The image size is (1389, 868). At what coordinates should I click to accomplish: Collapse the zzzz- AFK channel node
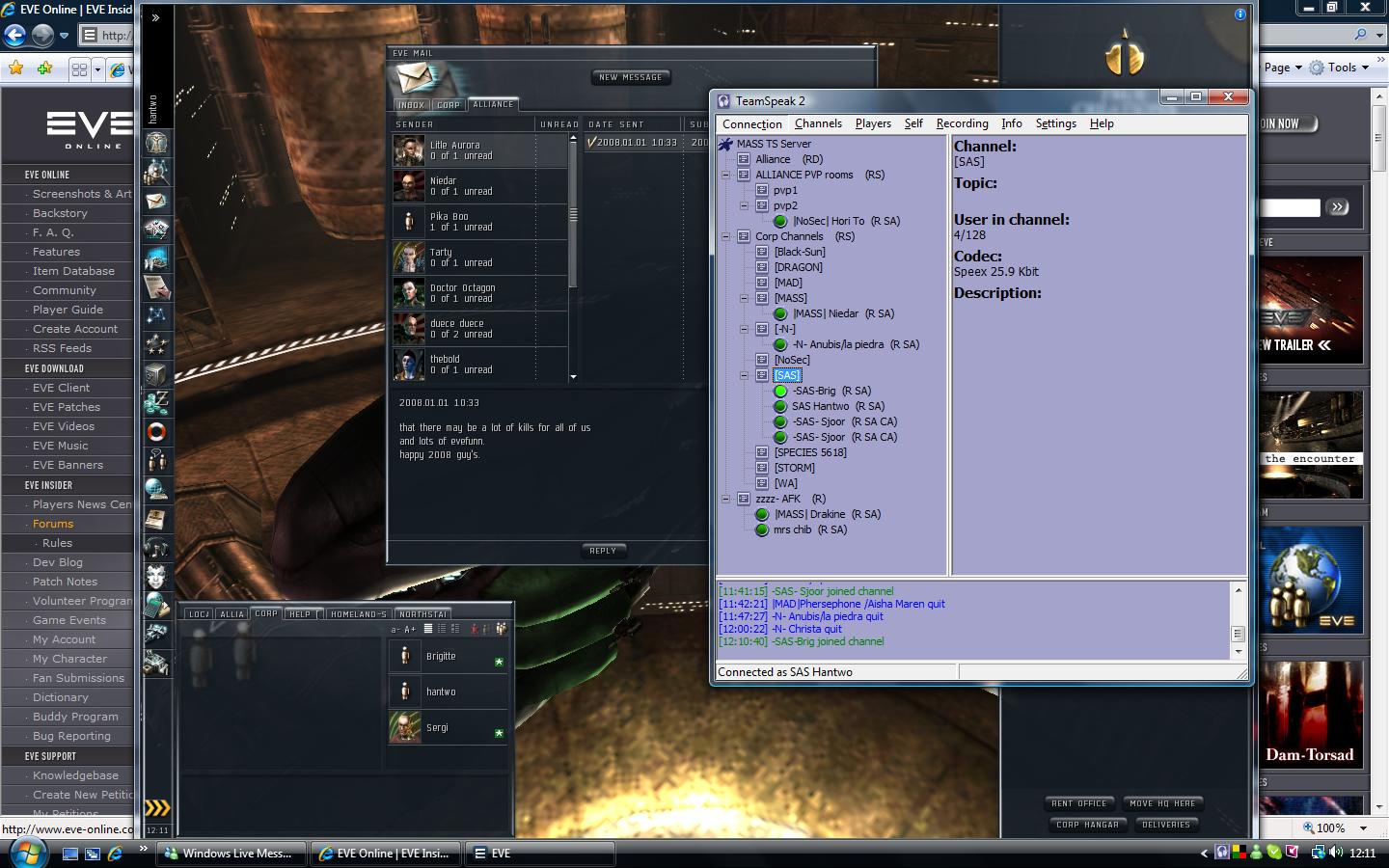(x=725, y=499)
